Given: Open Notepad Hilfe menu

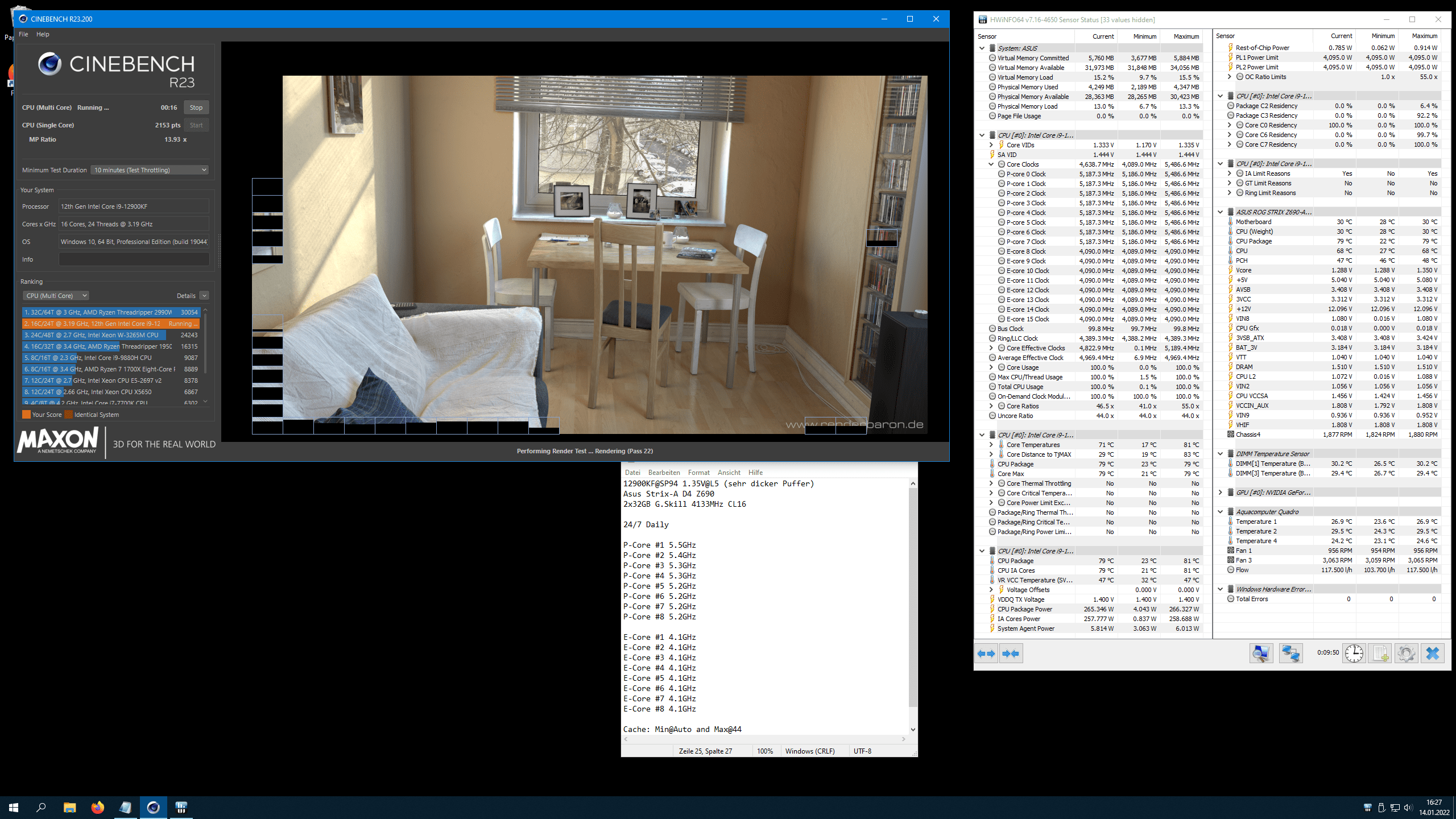Looking at the screenshot, I should (x=755, y=473).
